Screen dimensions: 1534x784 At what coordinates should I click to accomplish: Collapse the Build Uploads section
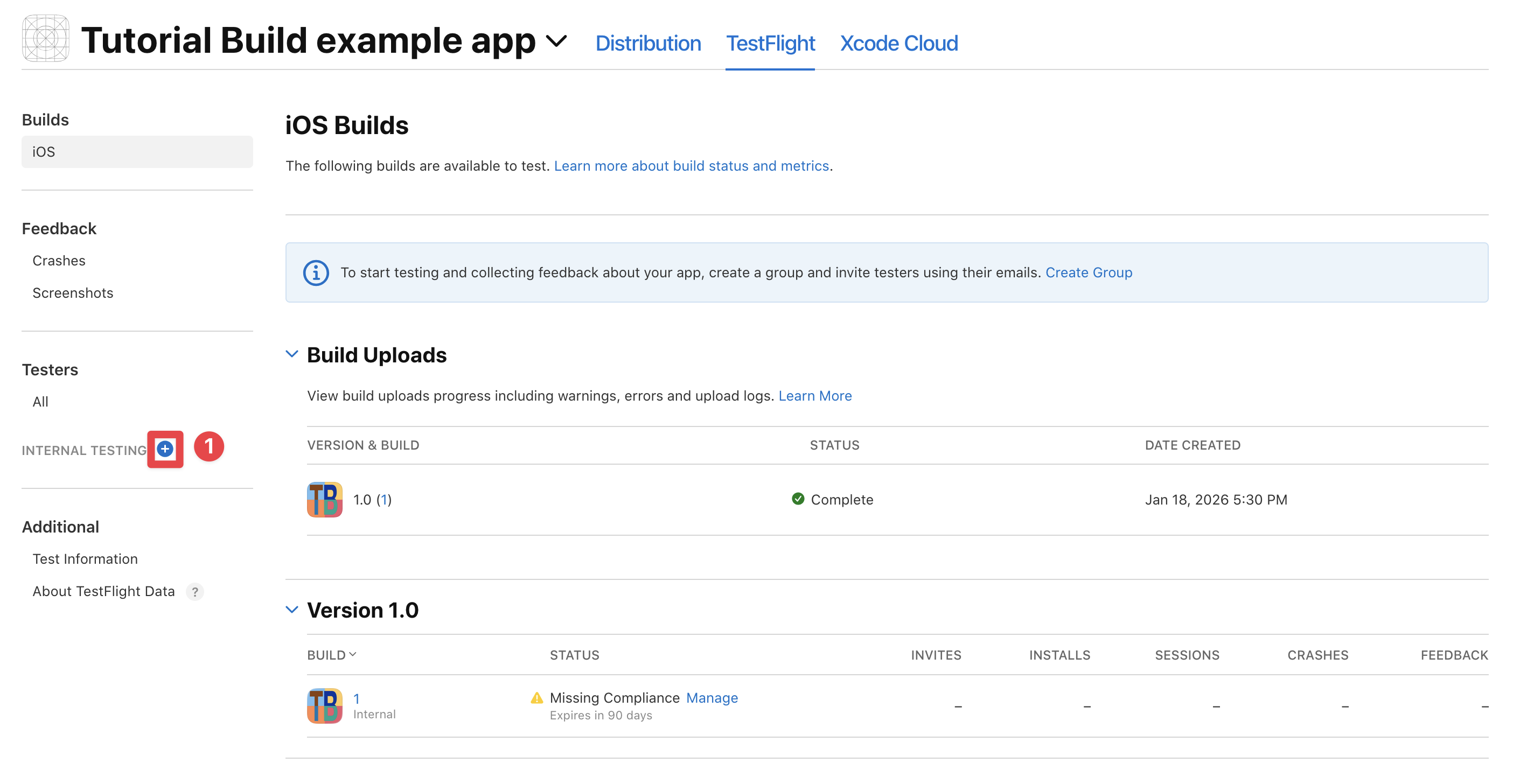[292, 354]
